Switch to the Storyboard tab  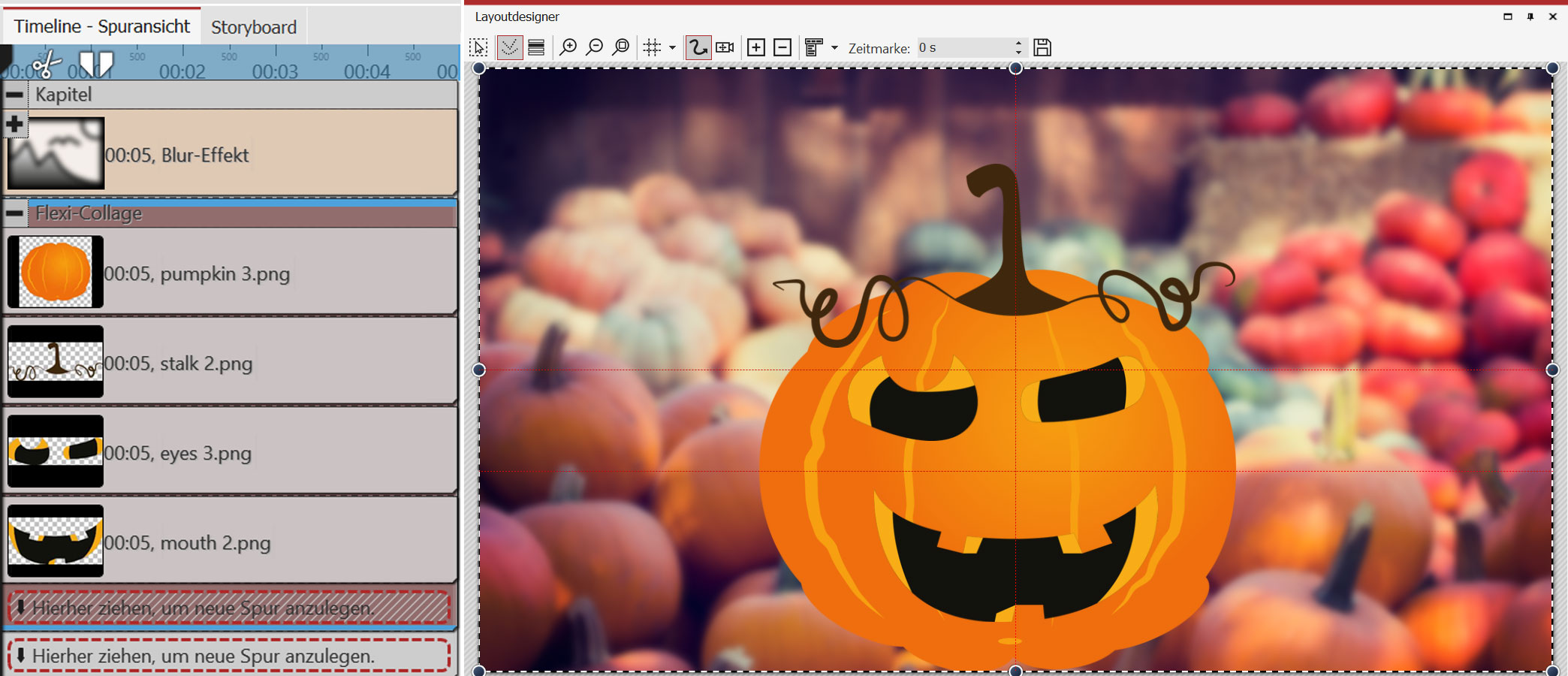[254, 27]
